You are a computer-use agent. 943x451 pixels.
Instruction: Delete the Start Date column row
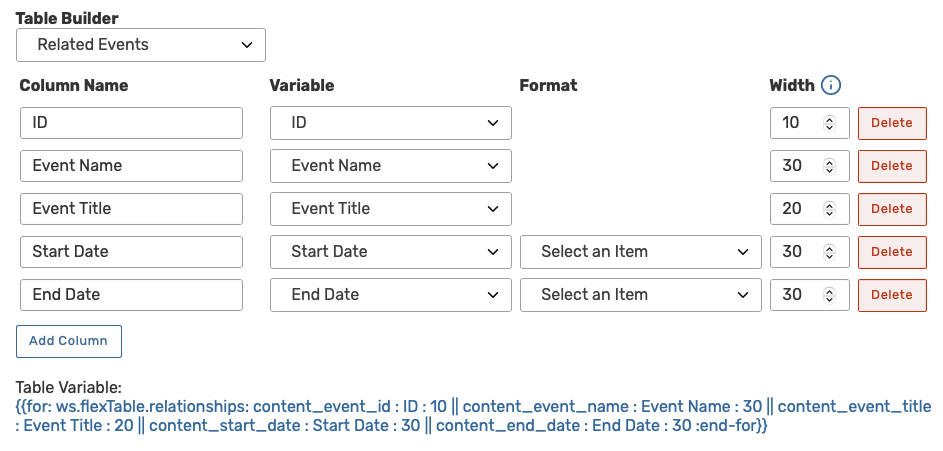[x=892, y=252]
